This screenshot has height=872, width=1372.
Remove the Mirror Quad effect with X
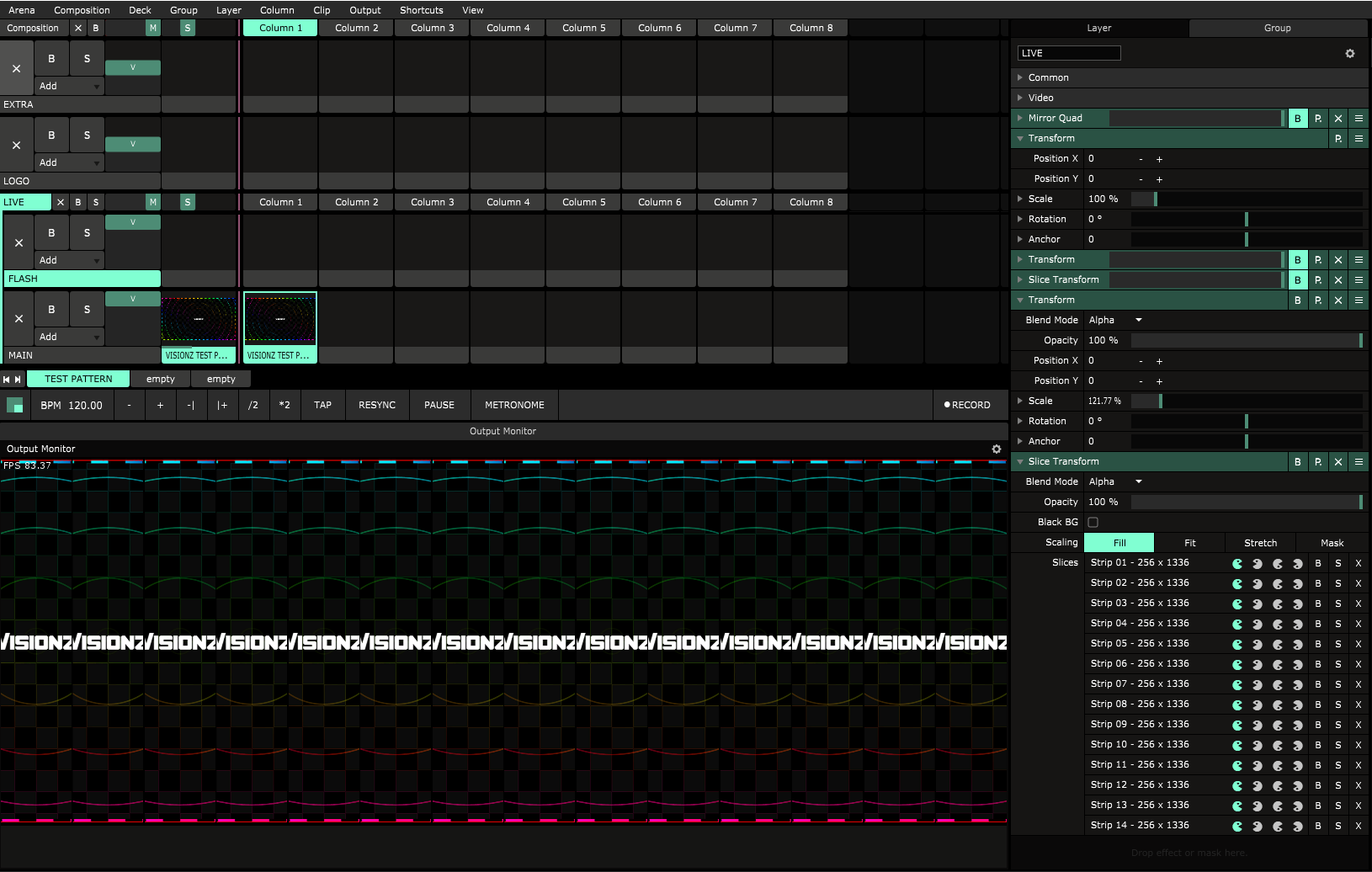pyautogui.click(x=1338, y=119)
